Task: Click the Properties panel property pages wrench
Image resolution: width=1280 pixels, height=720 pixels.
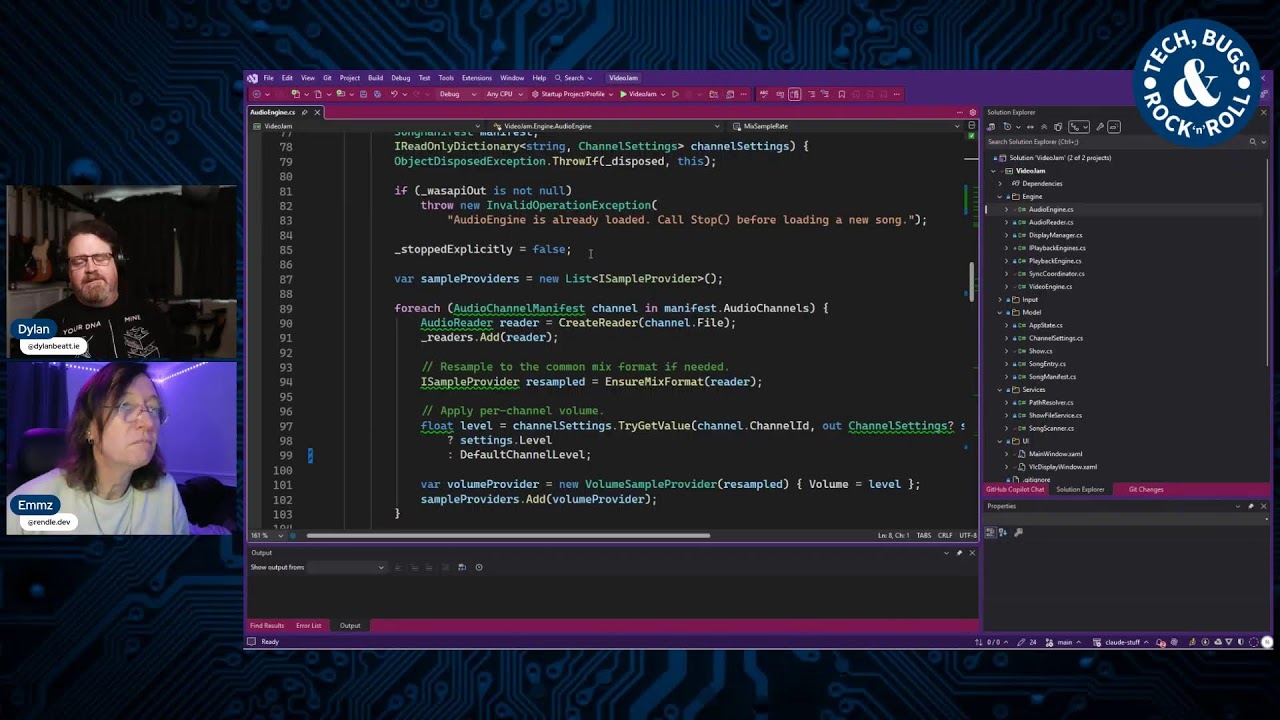Action: [1018, 532]
